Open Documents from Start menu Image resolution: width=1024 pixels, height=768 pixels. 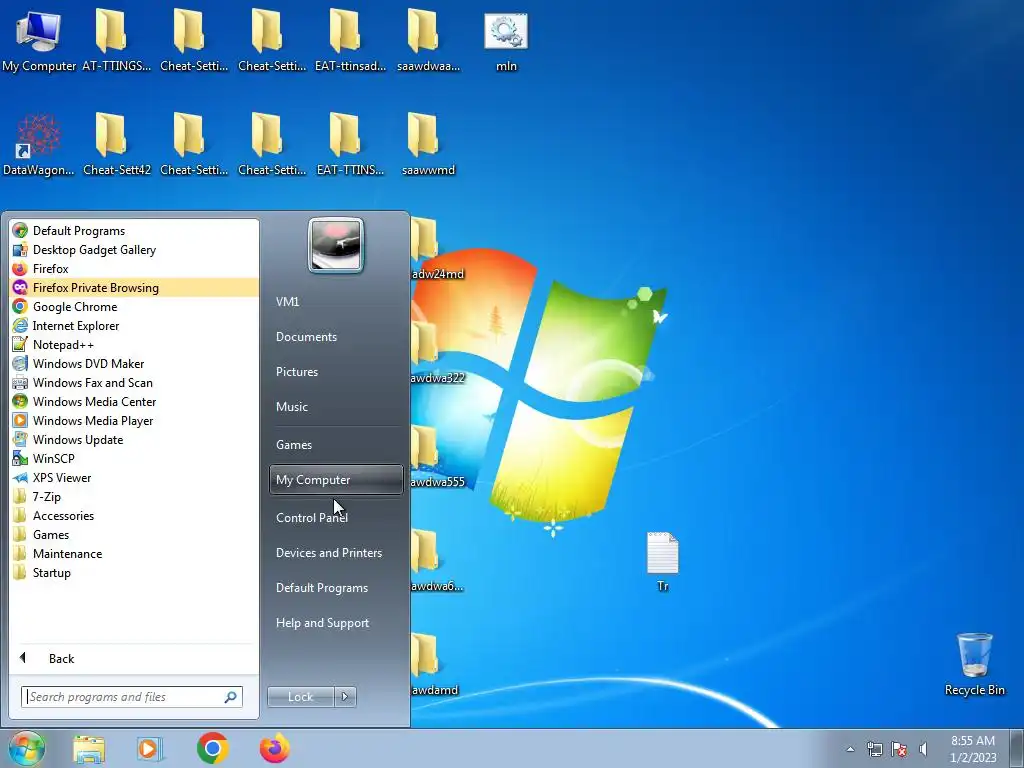click(336, 337)
